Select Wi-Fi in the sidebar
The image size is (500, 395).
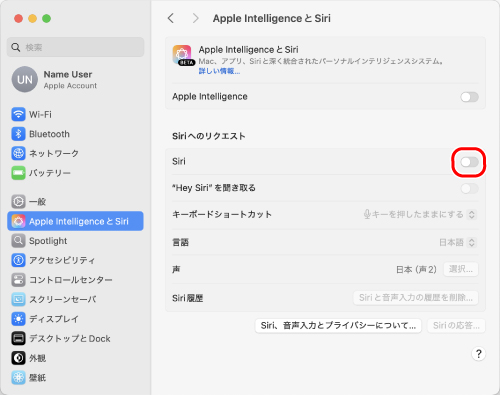click(75, 114)
